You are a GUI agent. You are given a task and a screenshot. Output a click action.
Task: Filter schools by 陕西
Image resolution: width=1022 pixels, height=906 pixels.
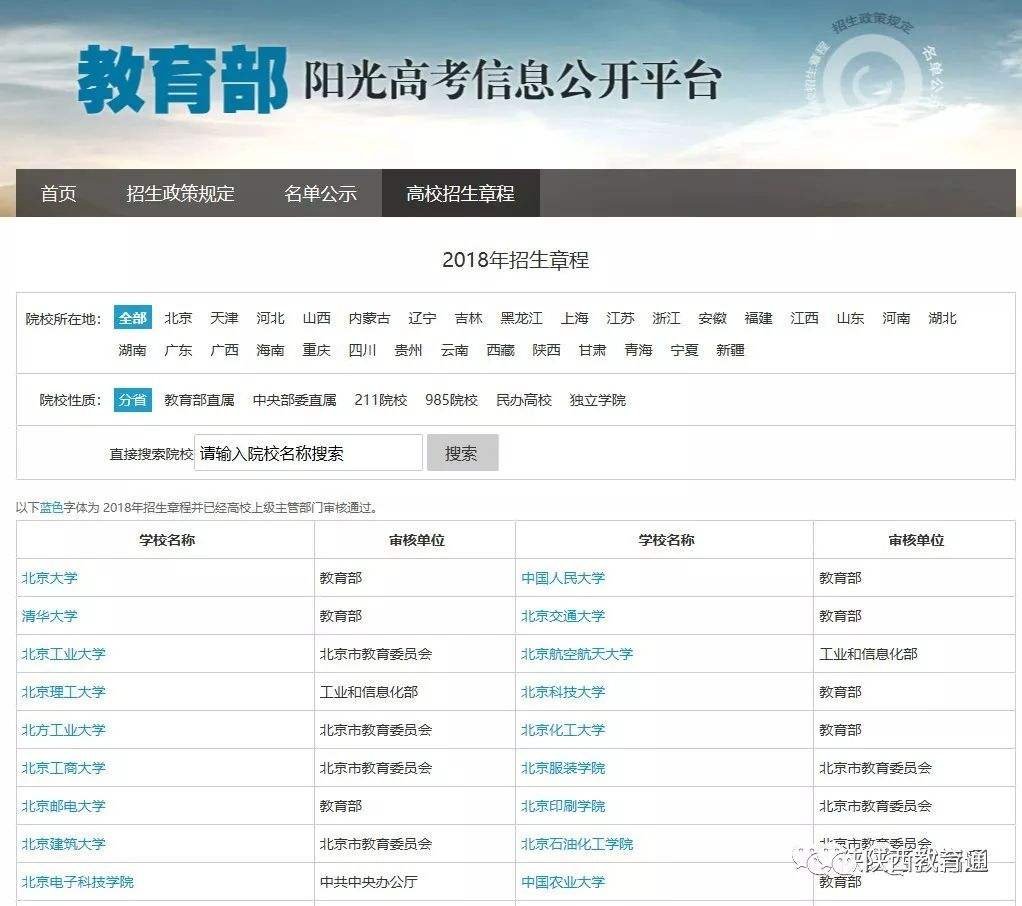point(544,350)
